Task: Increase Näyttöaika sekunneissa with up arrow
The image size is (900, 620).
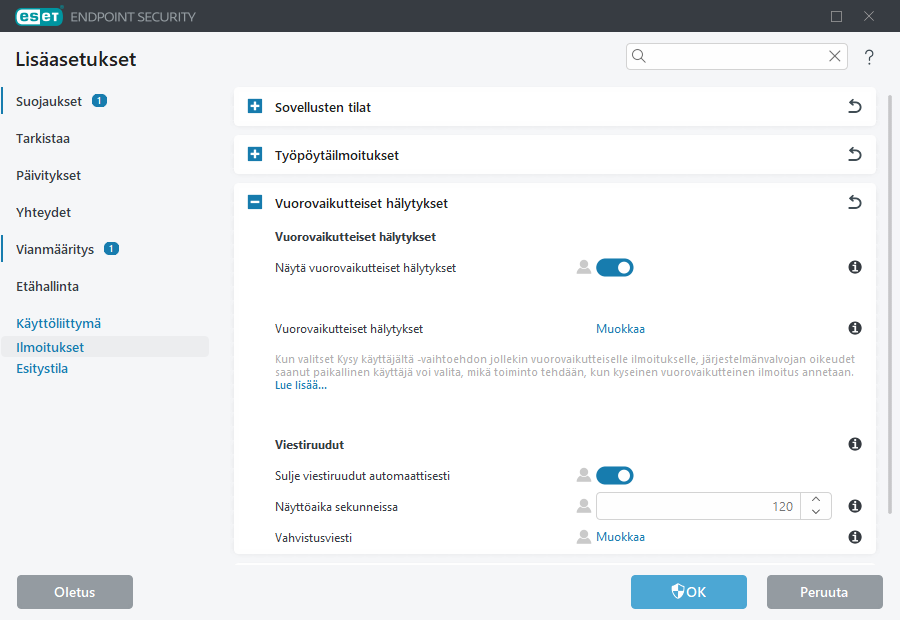Action: [x=816, y=499]
